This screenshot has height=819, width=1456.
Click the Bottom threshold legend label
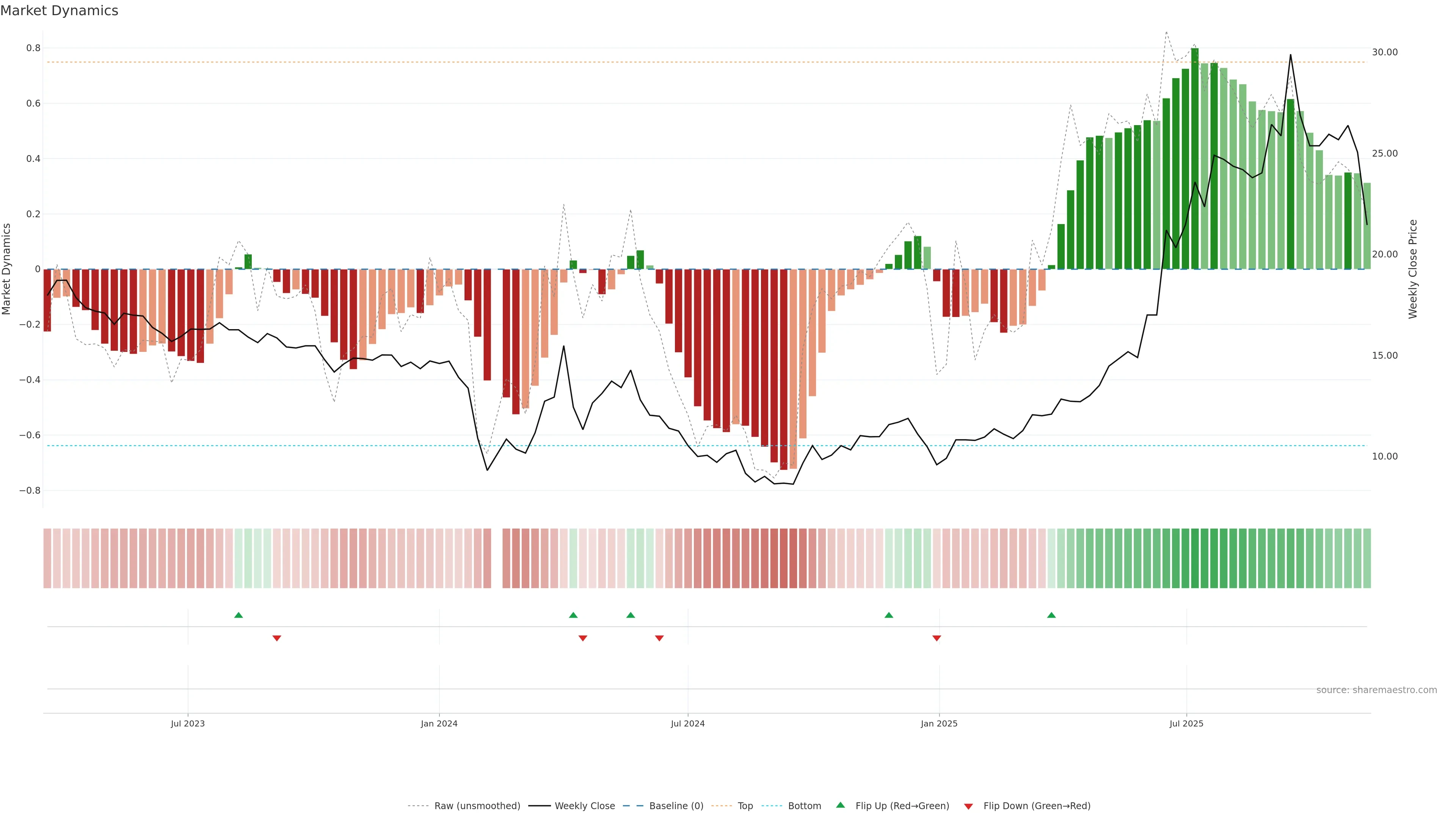[x=804, y=806]
